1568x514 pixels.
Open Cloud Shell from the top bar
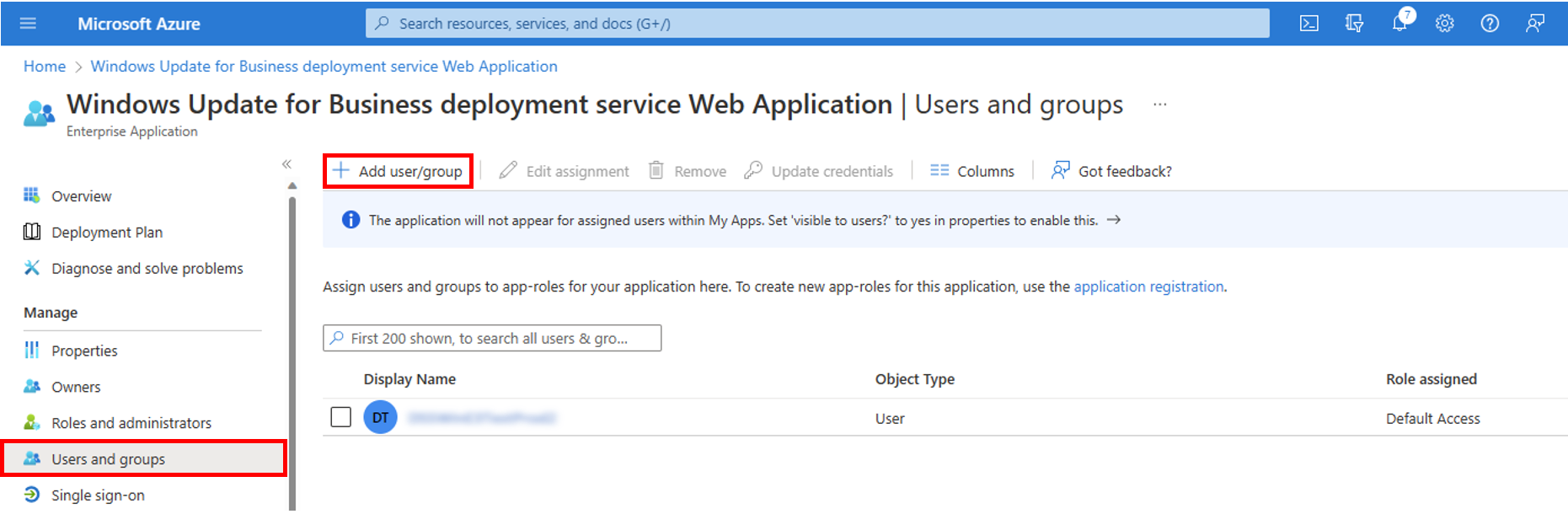click(1308, 24)
